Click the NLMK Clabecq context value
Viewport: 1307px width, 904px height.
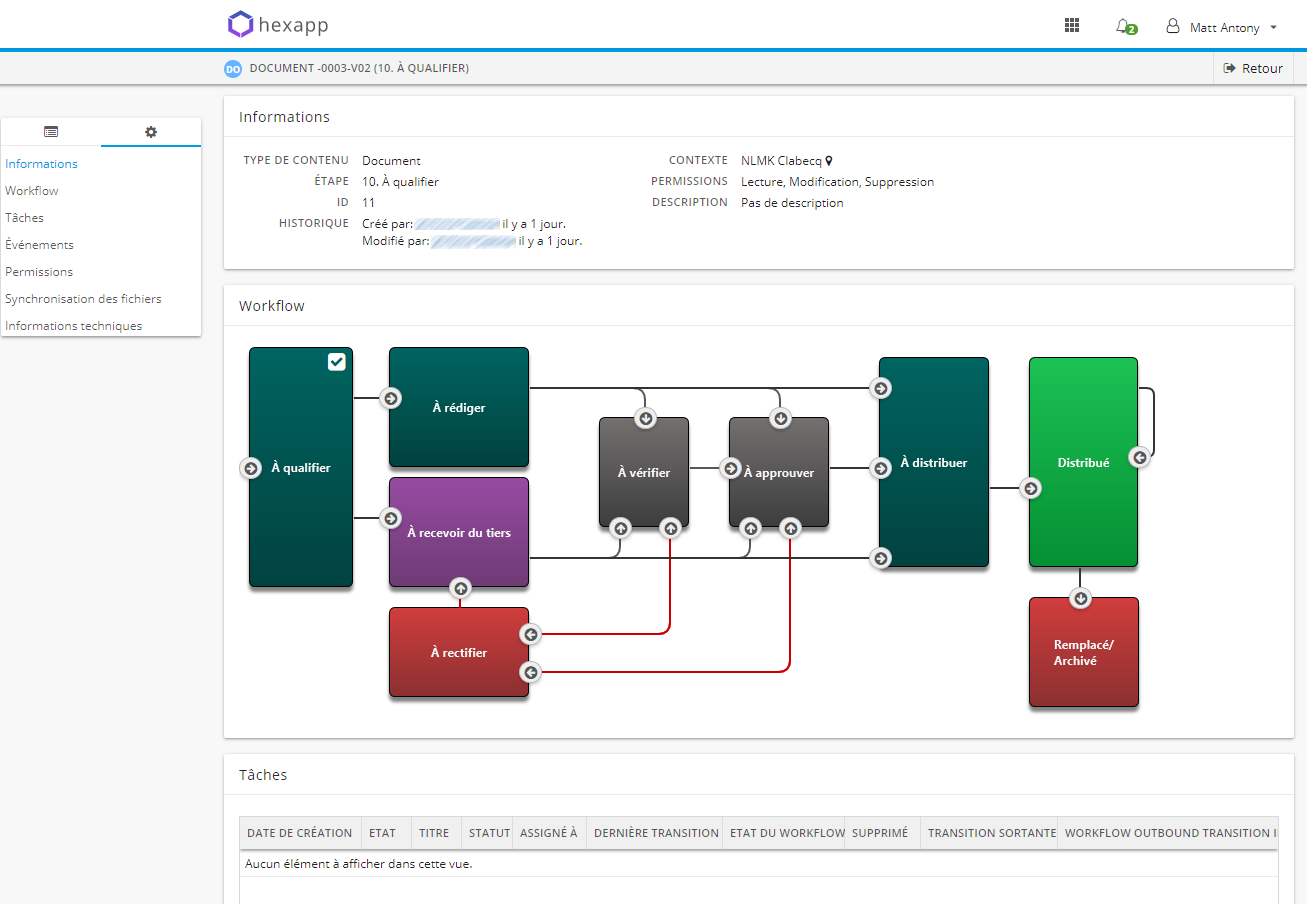(x=781, y=161)
